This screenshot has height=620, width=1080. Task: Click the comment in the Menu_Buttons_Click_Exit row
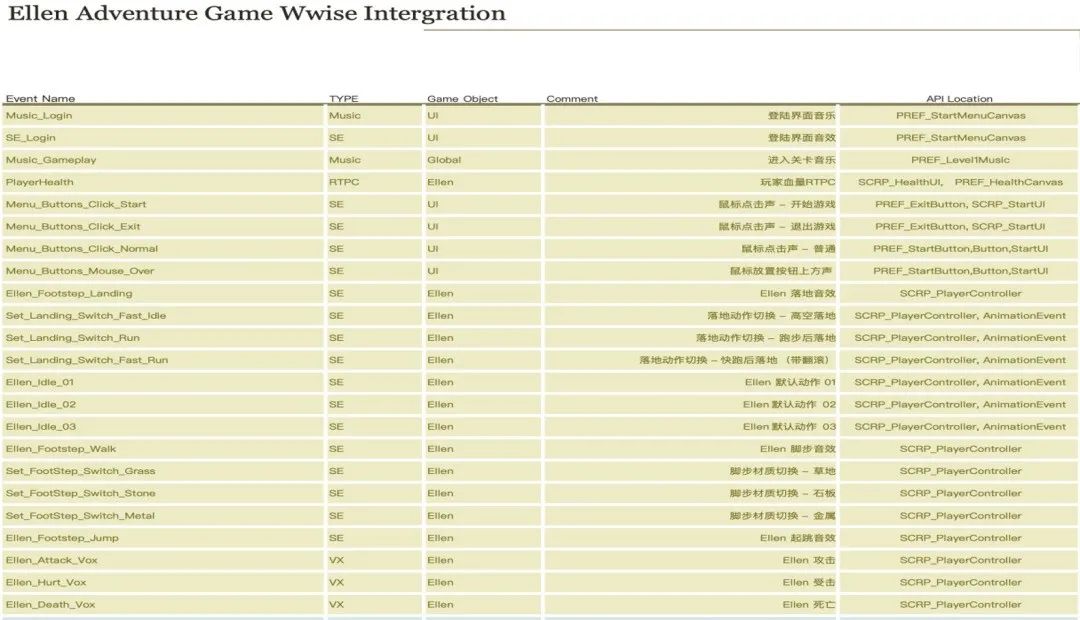point(776,226)
